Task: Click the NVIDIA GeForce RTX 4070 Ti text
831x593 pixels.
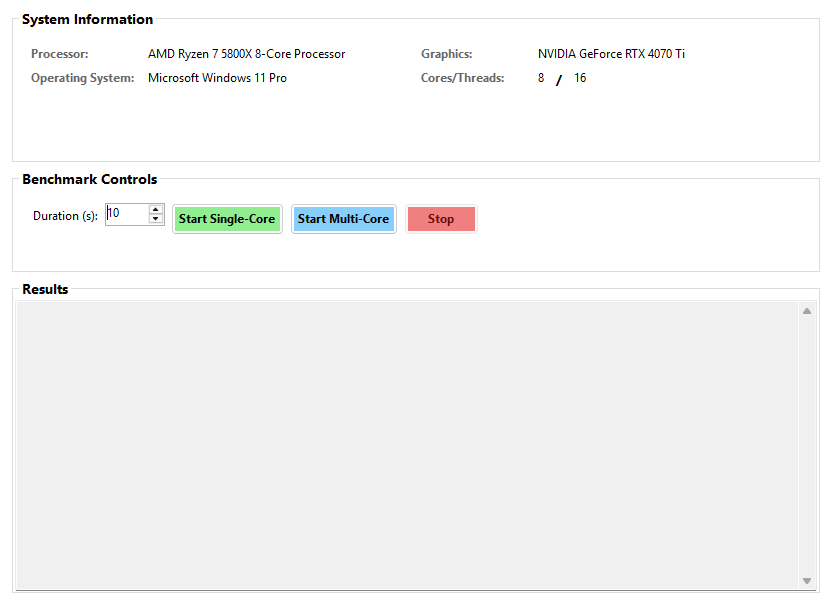Action: tap(611, 53)
